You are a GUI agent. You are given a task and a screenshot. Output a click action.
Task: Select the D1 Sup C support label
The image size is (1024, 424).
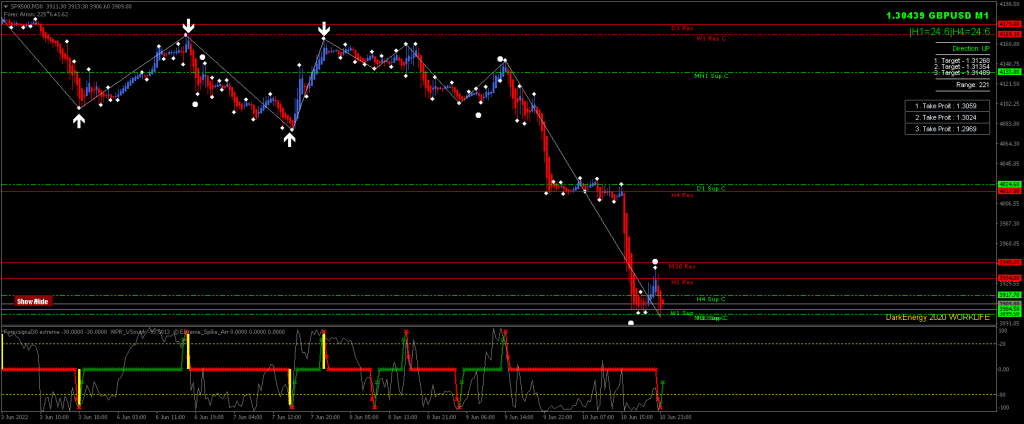coord(710,188)
